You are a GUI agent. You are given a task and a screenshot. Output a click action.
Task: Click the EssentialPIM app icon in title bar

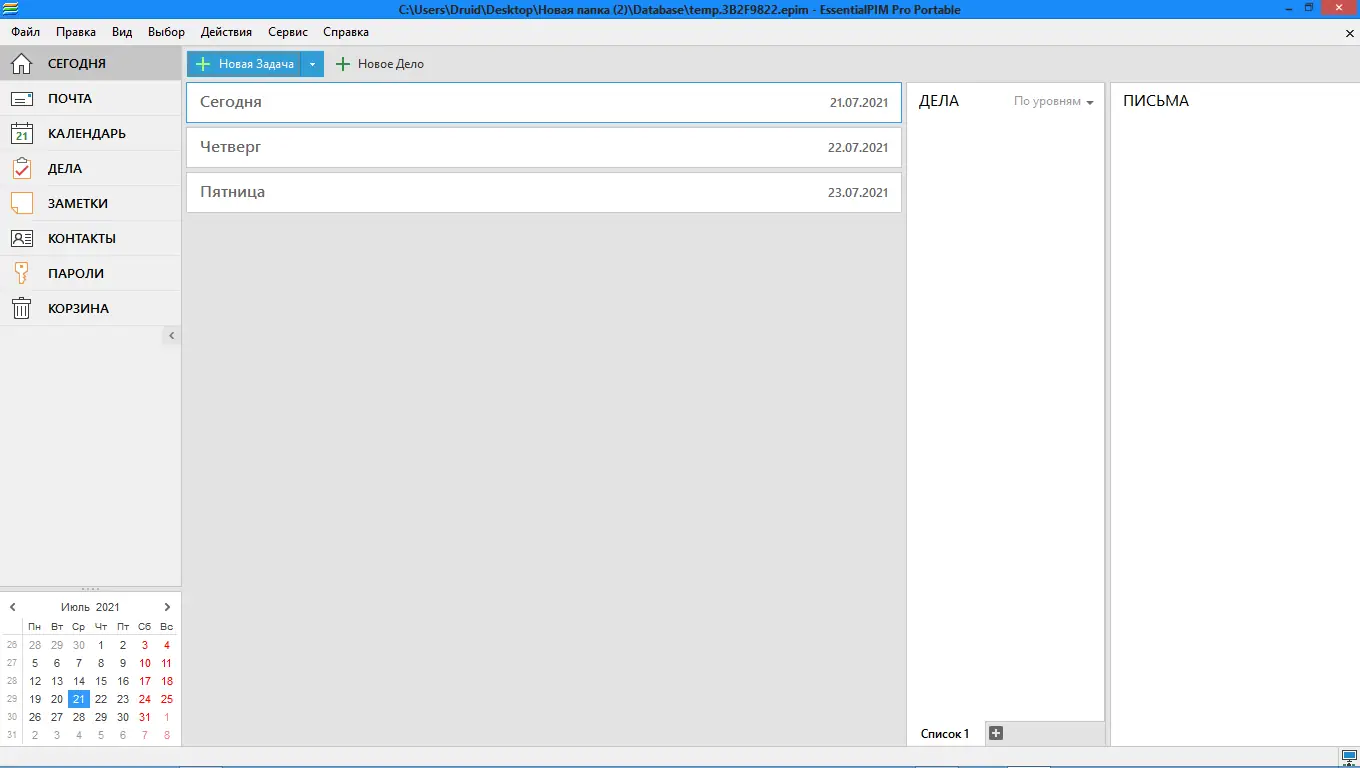10,9
